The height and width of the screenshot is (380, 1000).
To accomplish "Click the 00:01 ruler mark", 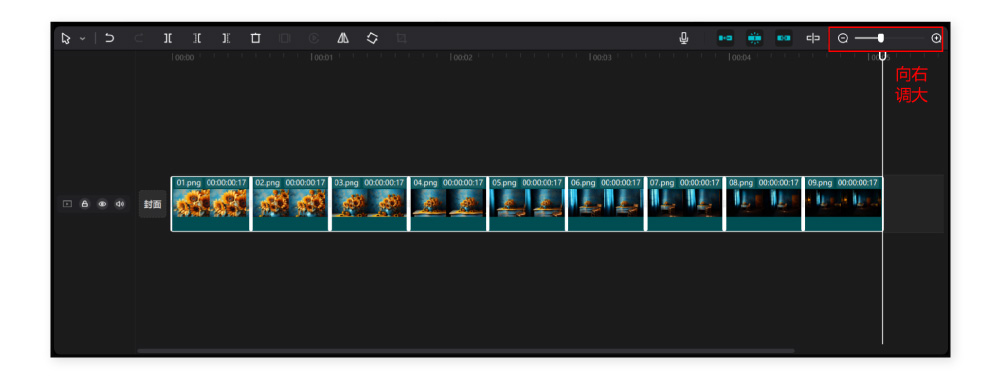I will coord(323,57).
